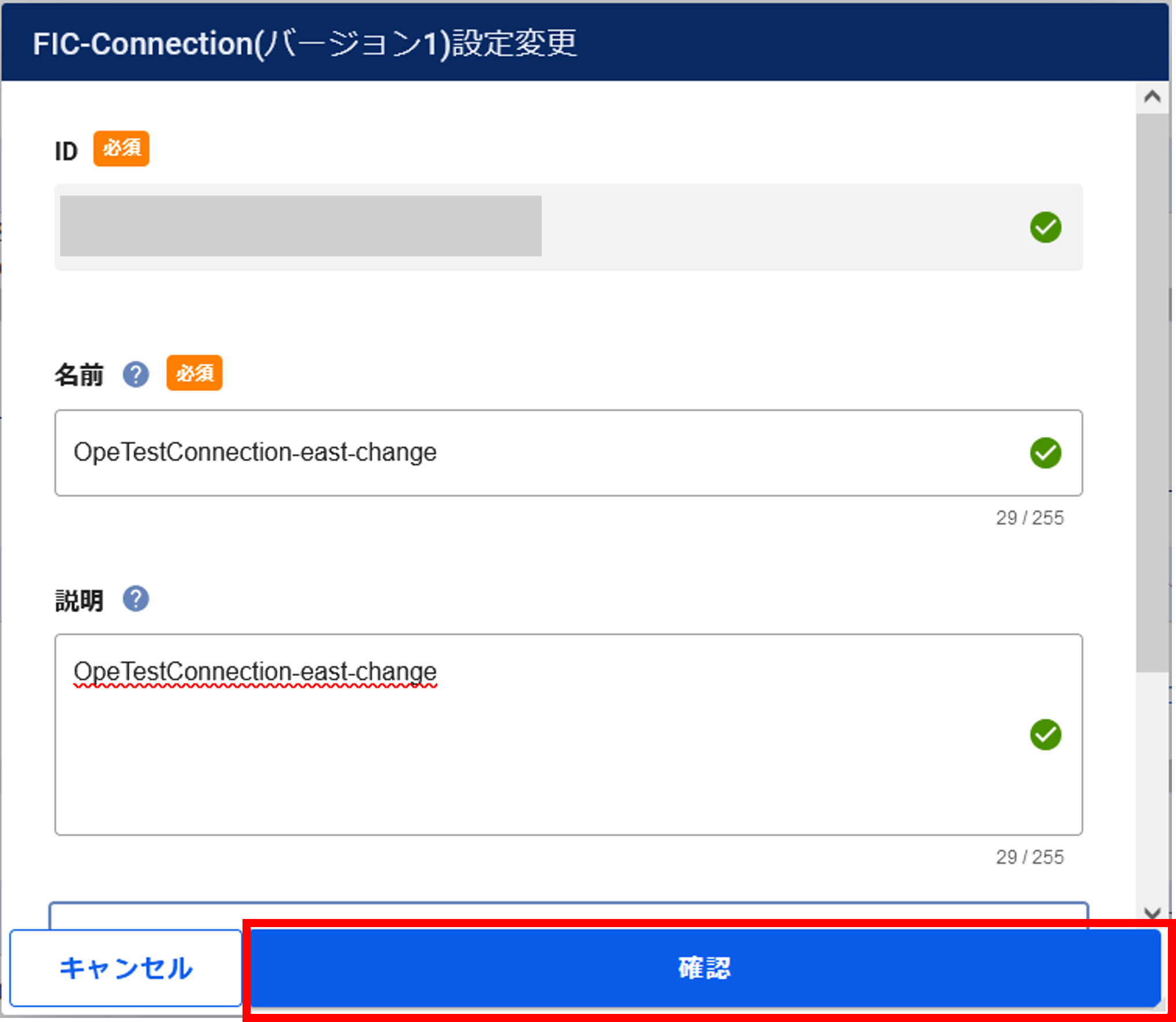Click green checkmark in the 説明 textarea
Viewport: 1176px width, 1022px height.
(x=1045, y=735)
